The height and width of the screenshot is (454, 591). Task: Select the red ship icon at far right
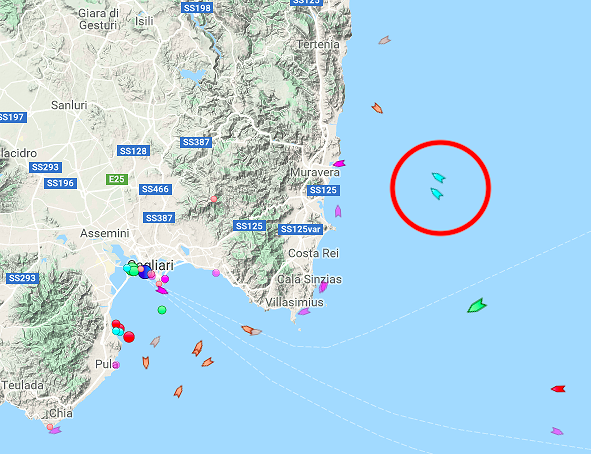pyautogui.click(x=558, y=389)
